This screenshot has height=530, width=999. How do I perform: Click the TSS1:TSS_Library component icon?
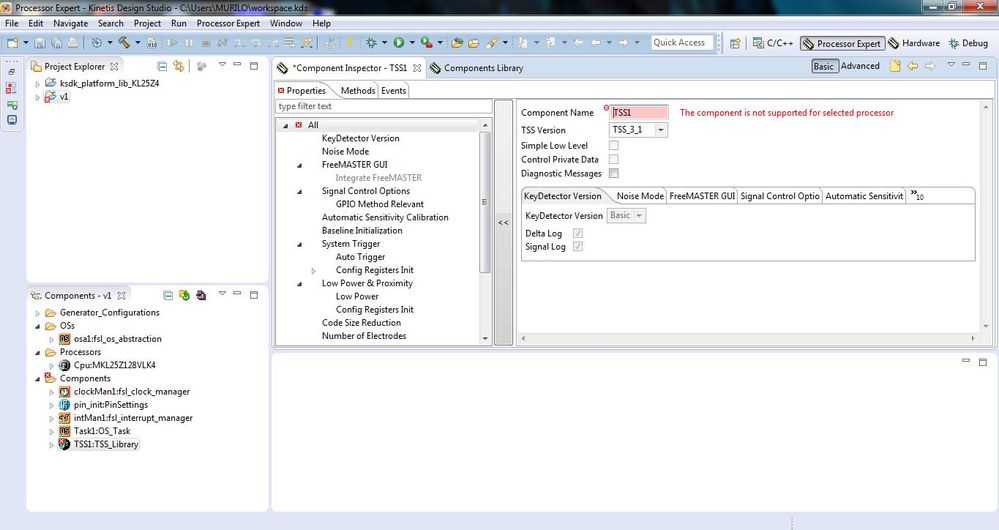(64, 444)
